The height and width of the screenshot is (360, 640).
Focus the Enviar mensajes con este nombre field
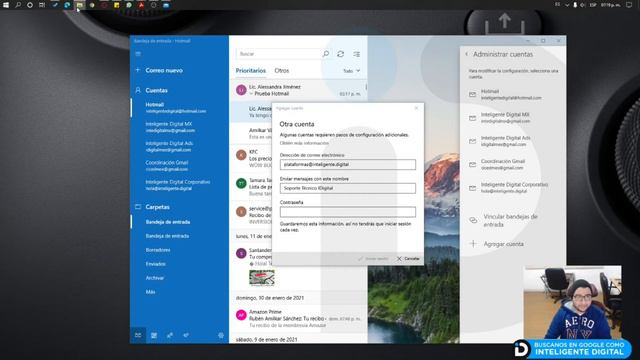[x=348, y=188]
